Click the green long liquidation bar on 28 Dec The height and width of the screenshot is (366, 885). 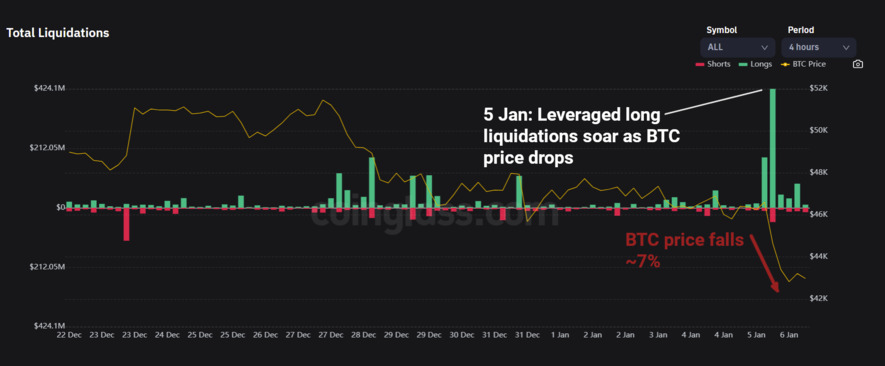(x=372, y=182)
